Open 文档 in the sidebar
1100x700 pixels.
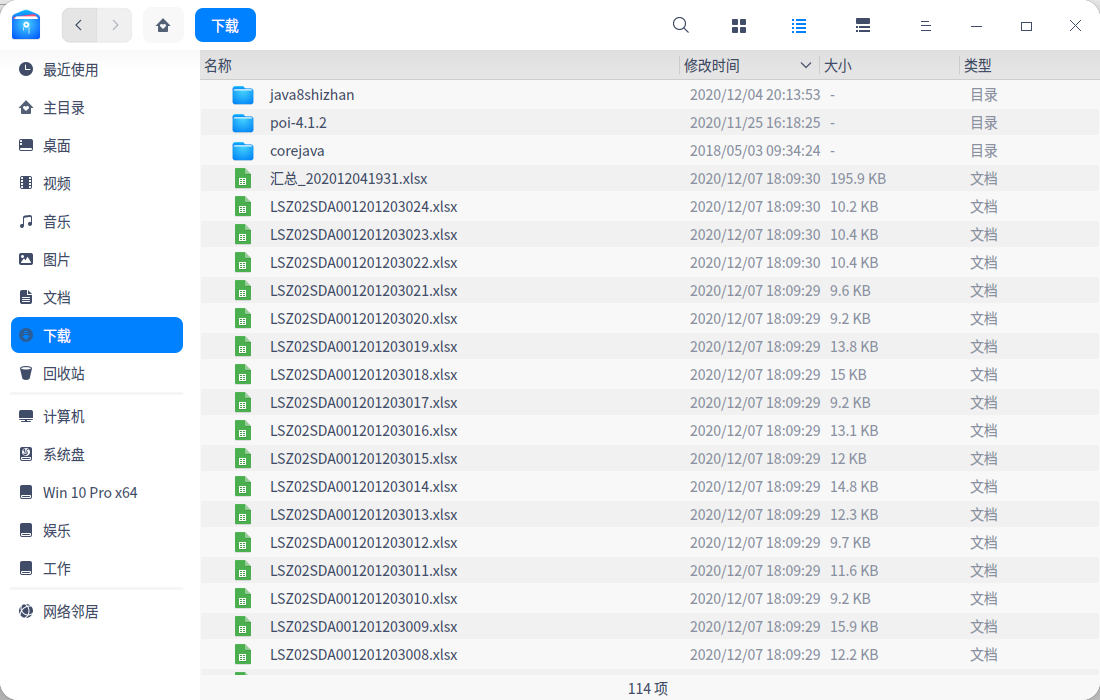97,297
